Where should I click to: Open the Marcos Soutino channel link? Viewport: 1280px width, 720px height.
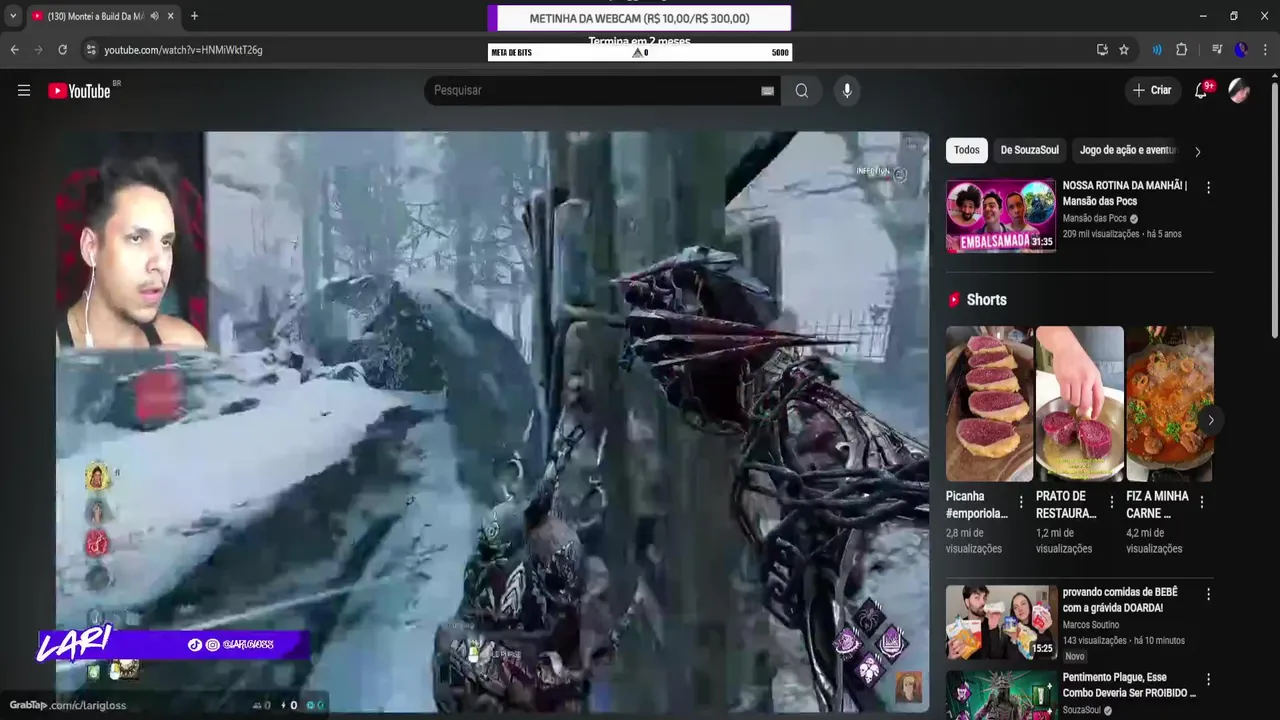pos(1091,625)
